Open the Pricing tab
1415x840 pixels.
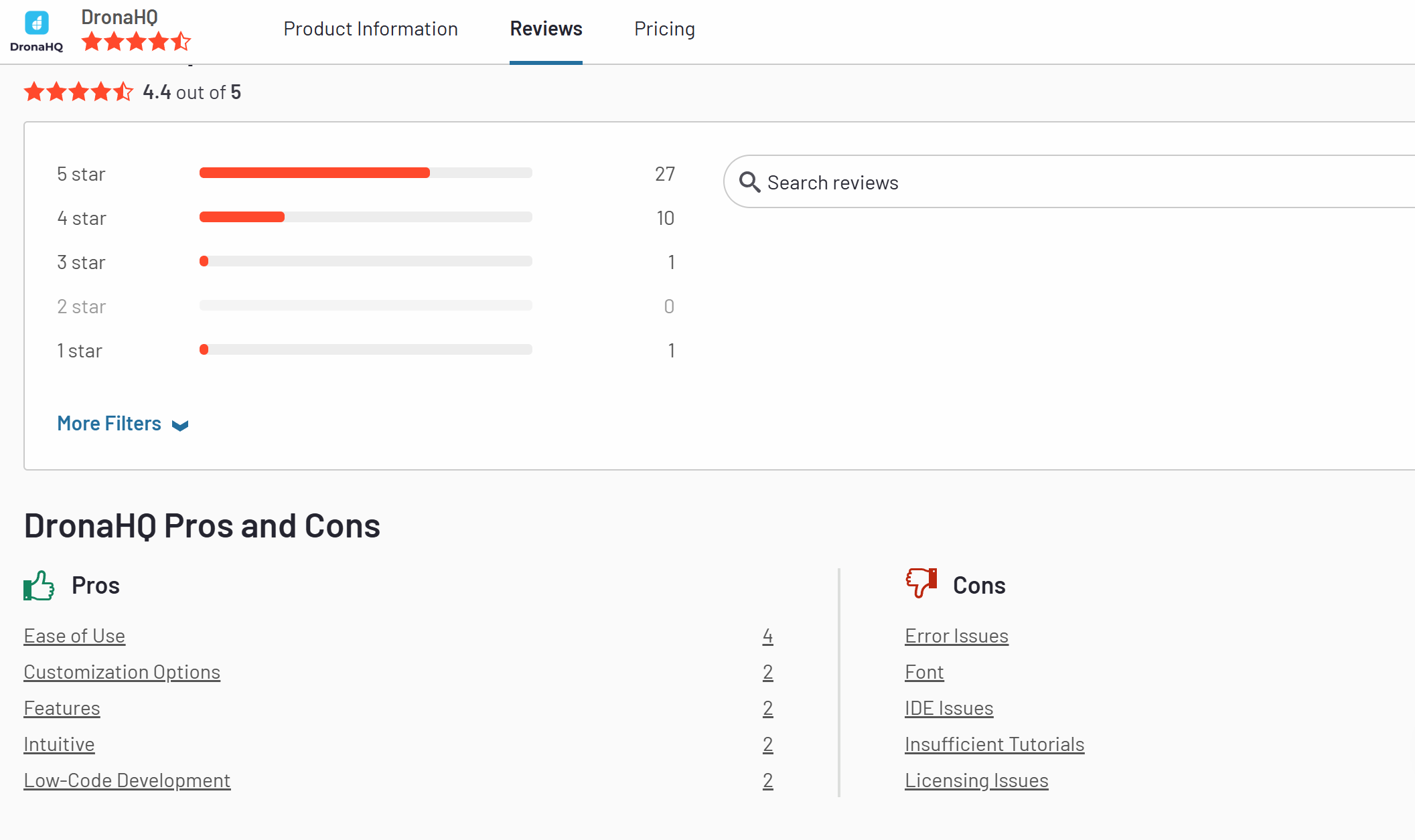(664, 29)
